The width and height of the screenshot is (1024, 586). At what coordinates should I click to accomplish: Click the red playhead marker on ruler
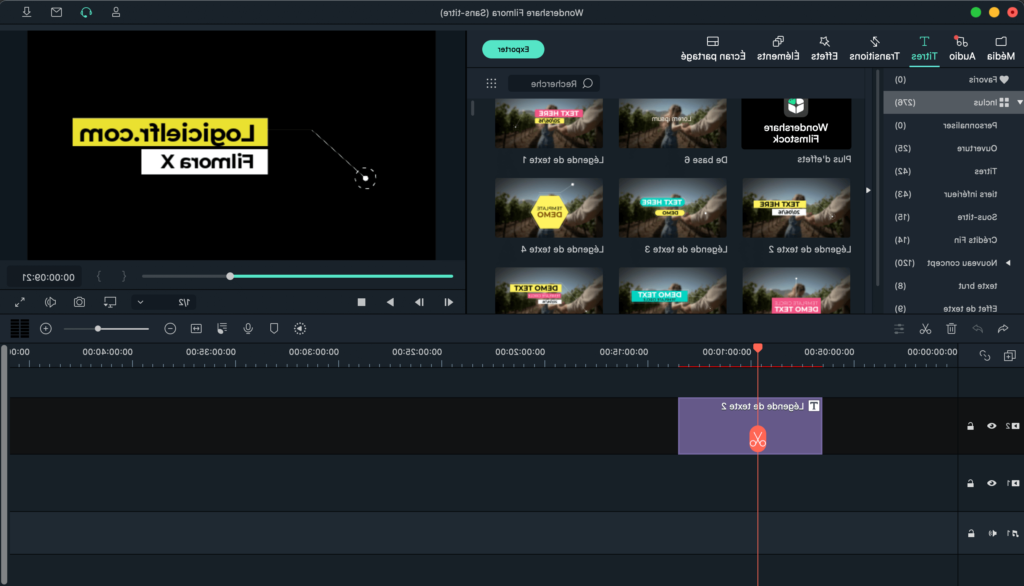pyautogui.click(x=758, y=348)
